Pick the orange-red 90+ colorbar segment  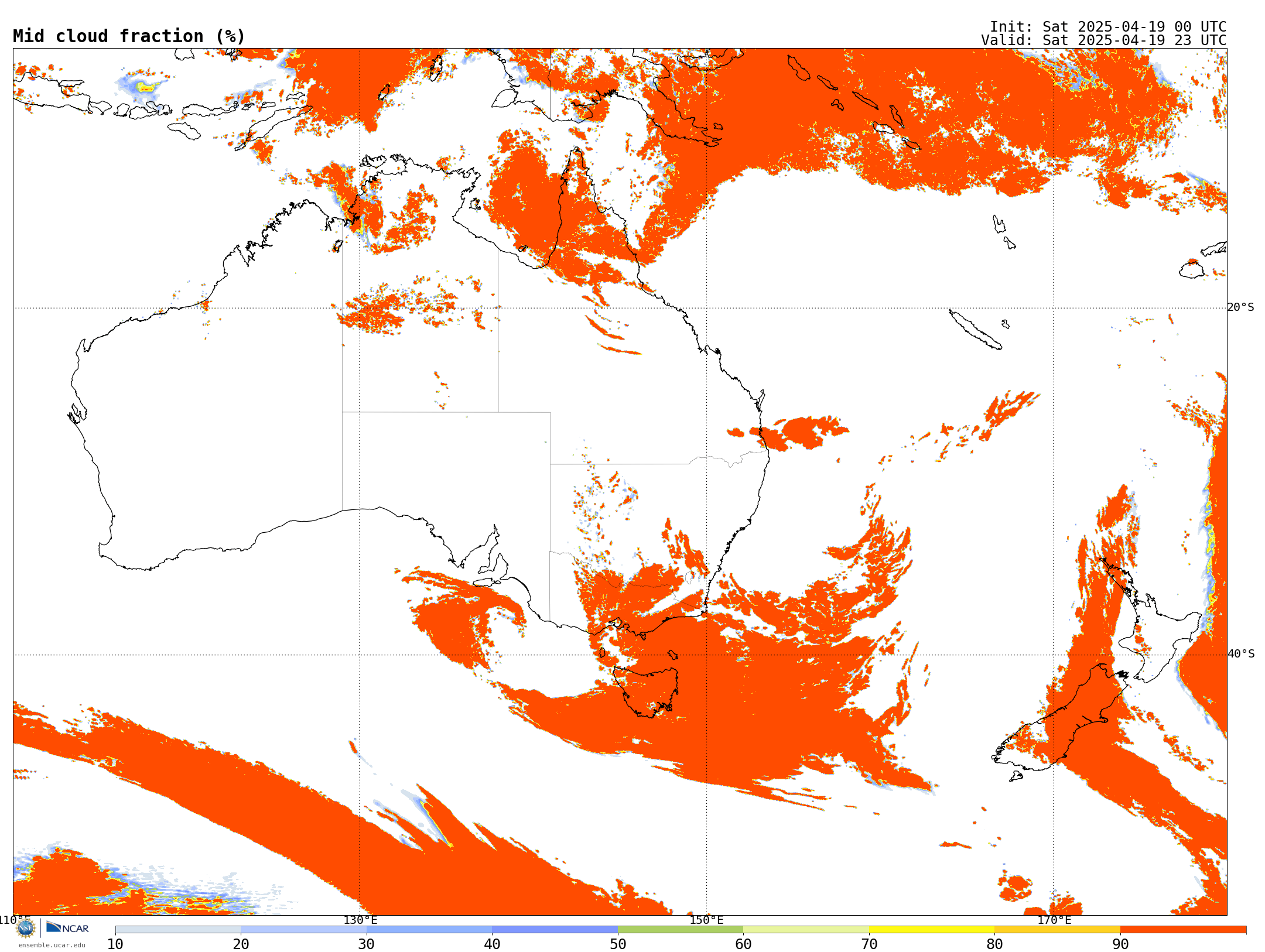click(1183, 930)
